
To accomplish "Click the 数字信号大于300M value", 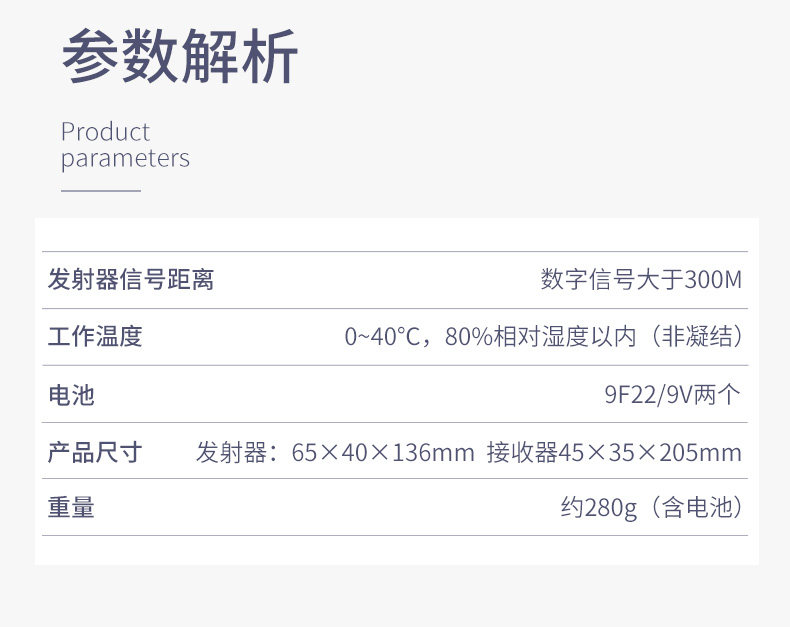I will pos(641,280).
